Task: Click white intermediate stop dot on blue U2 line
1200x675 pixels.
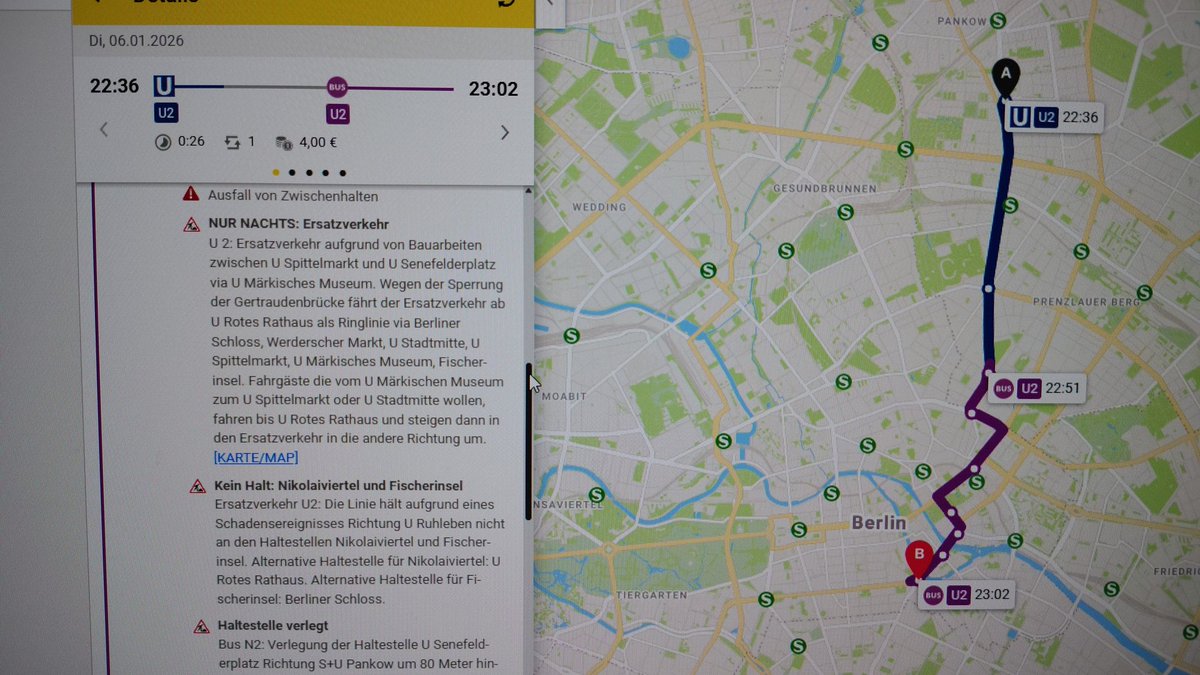Action: click(x=988, y=288)
